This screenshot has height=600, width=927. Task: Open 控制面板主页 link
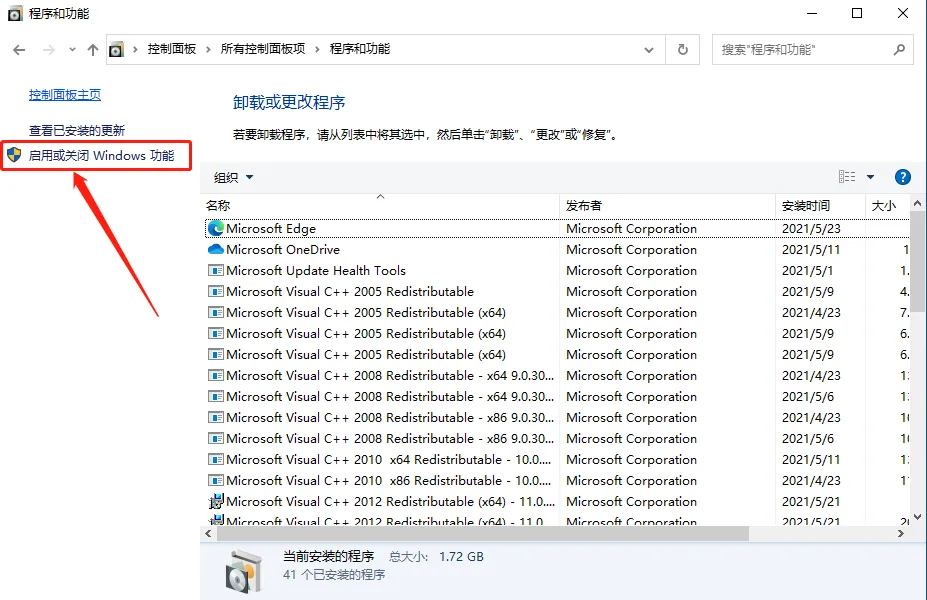tap(65, 95)
